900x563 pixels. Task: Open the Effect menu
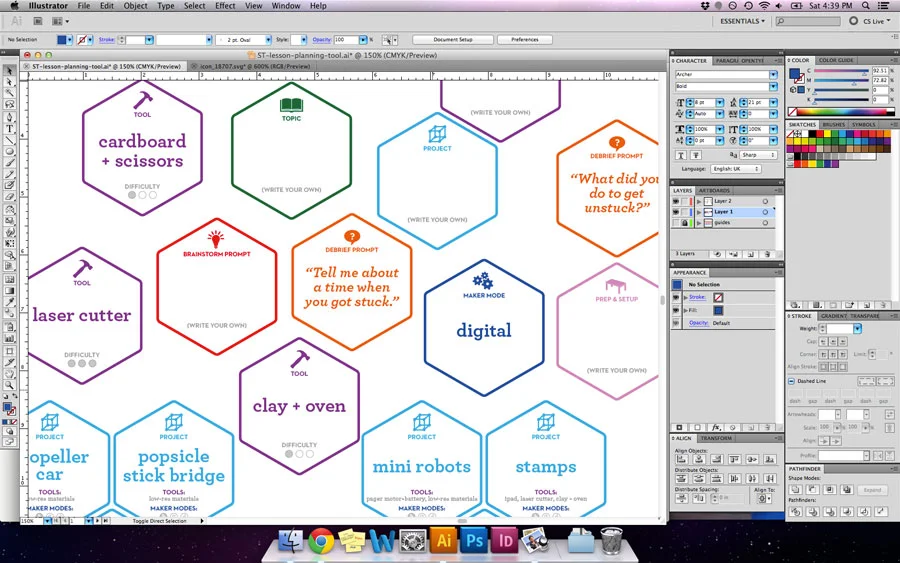click(225, 6)
